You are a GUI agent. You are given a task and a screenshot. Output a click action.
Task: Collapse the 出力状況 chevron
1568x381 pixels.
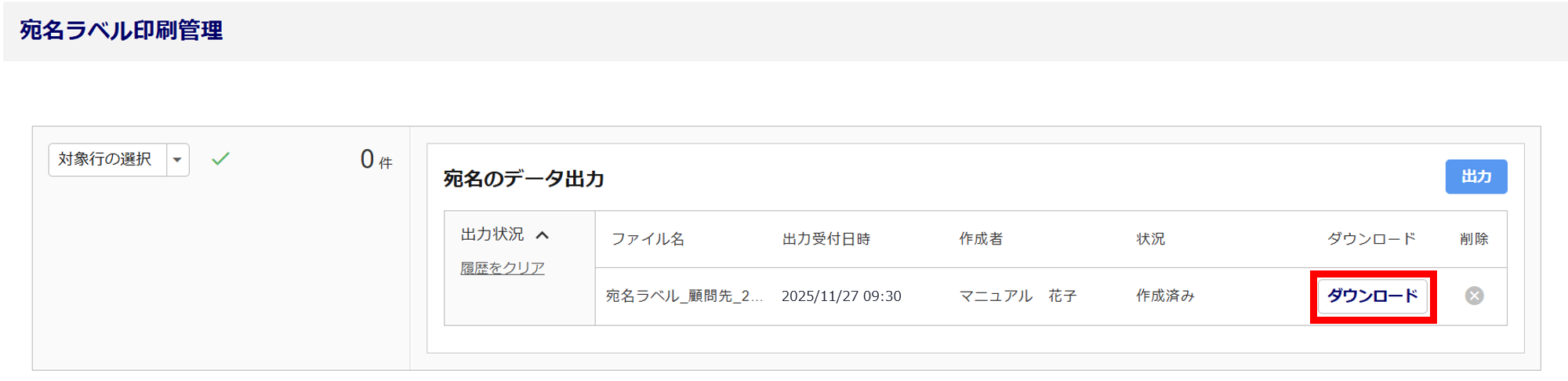tap(543, 235)
